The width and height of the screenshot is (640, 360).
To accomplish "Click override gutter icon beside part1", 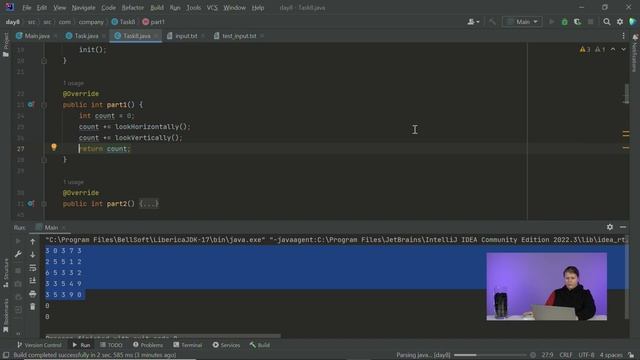I will (31, 105).
